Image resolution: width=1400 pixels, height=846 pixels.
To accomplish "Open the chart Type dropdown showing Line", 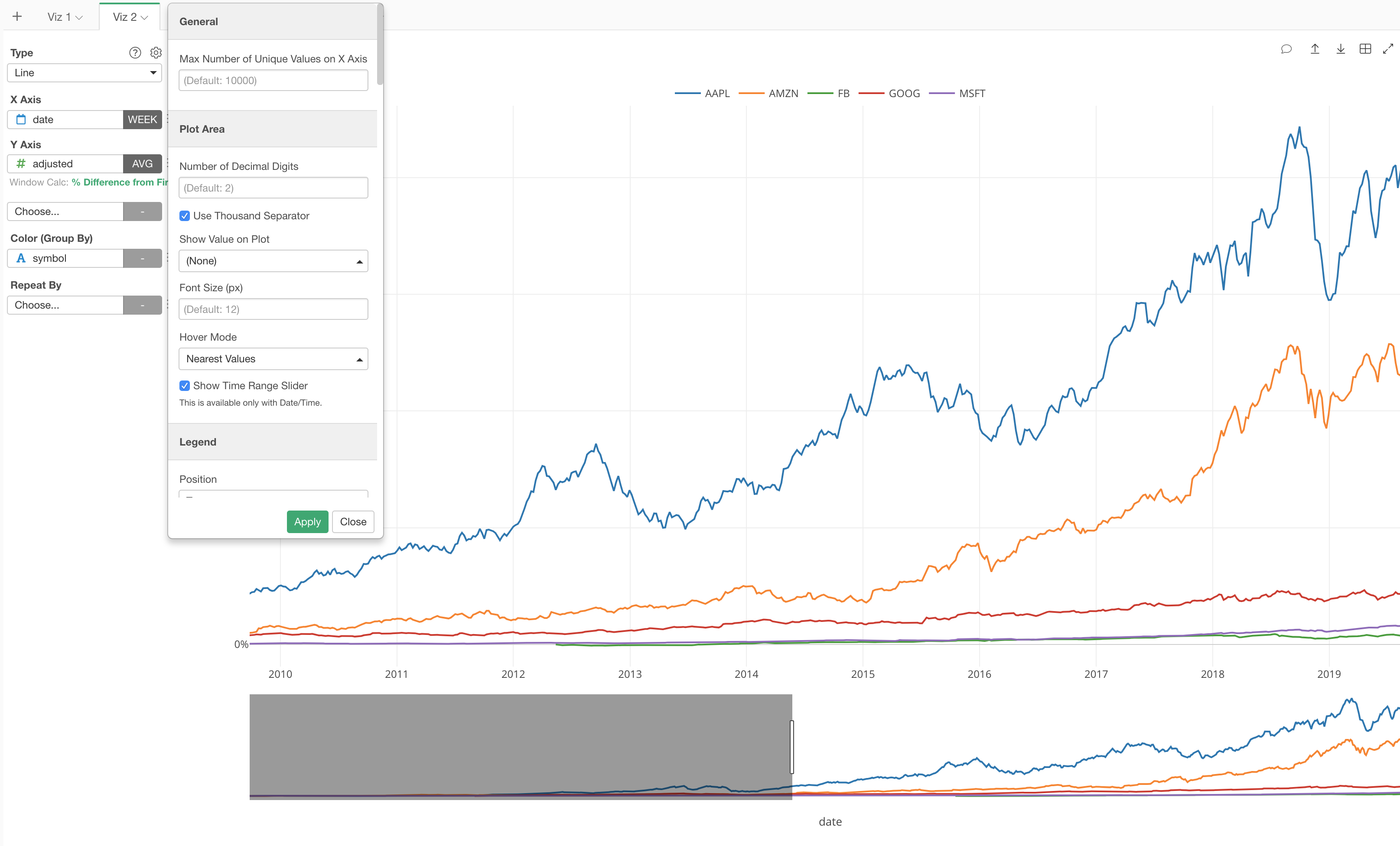I will click(x=85, y=73).
